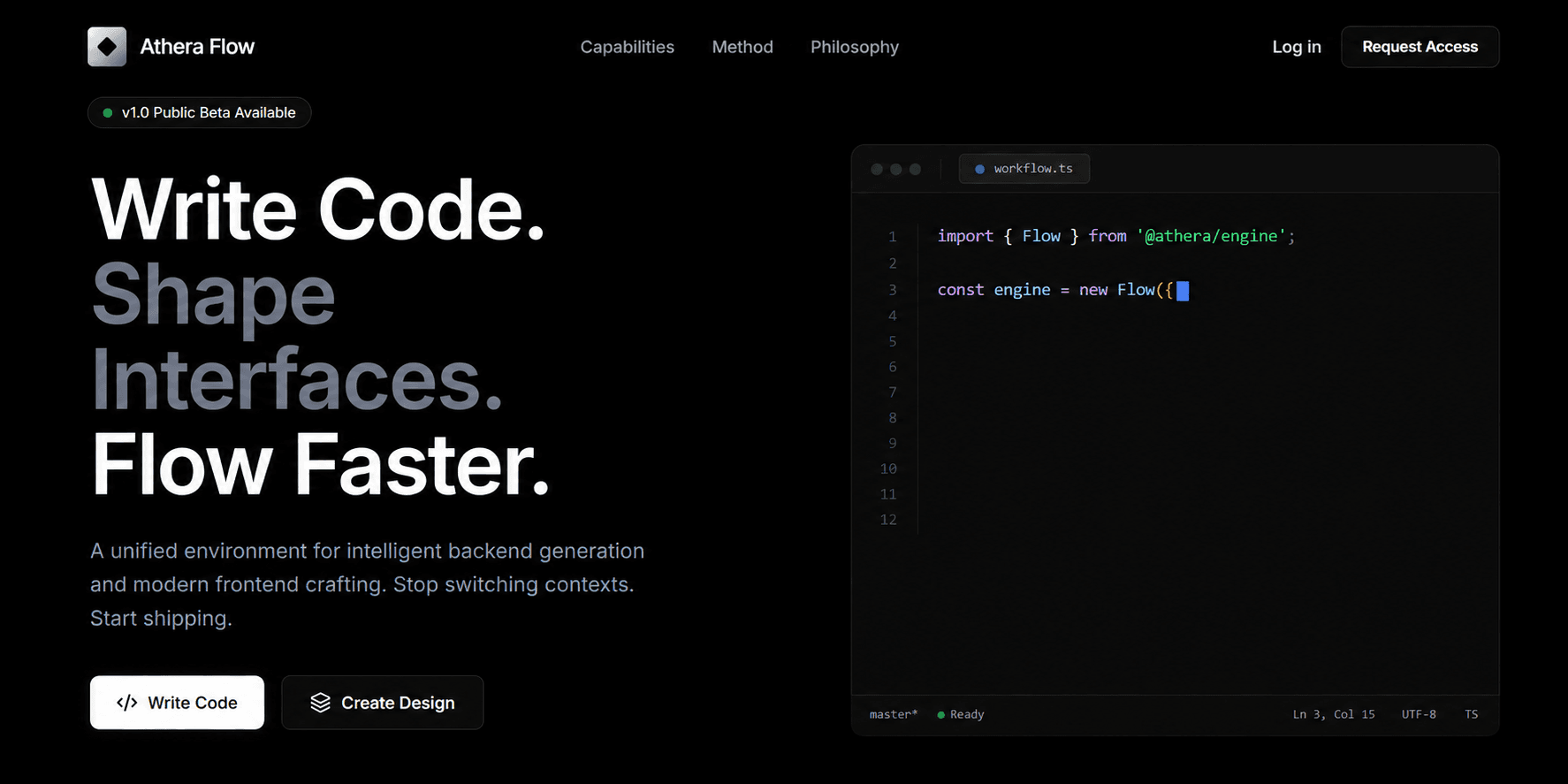The height and width of the screenshot is (784, 1568).
Task: Select the workflow.ts editor tab
Action: 1024,169
